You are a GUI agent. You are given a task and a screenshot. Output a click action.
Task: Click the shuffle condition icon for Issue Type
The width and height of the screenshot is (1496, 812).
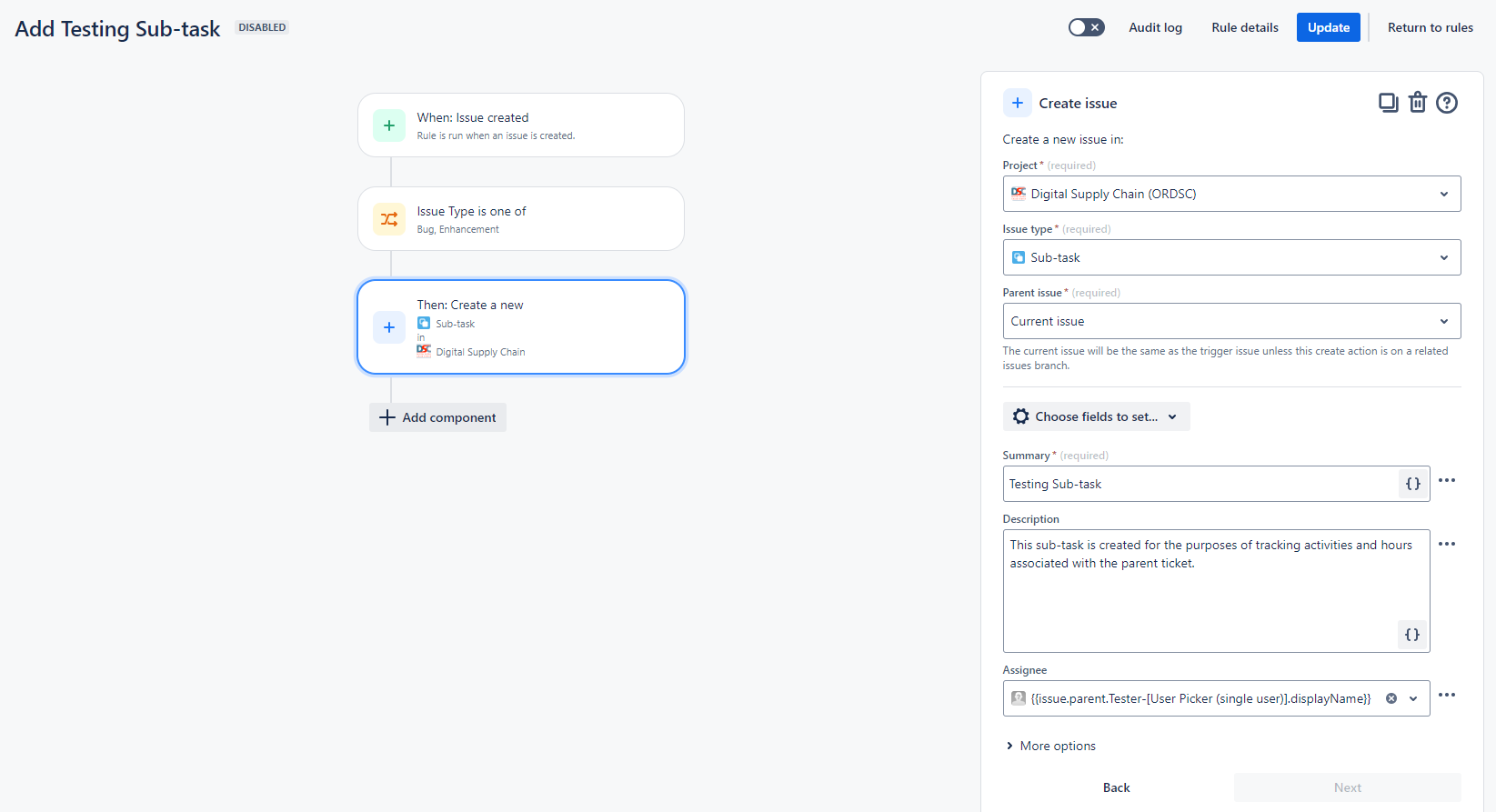point(389,219)
